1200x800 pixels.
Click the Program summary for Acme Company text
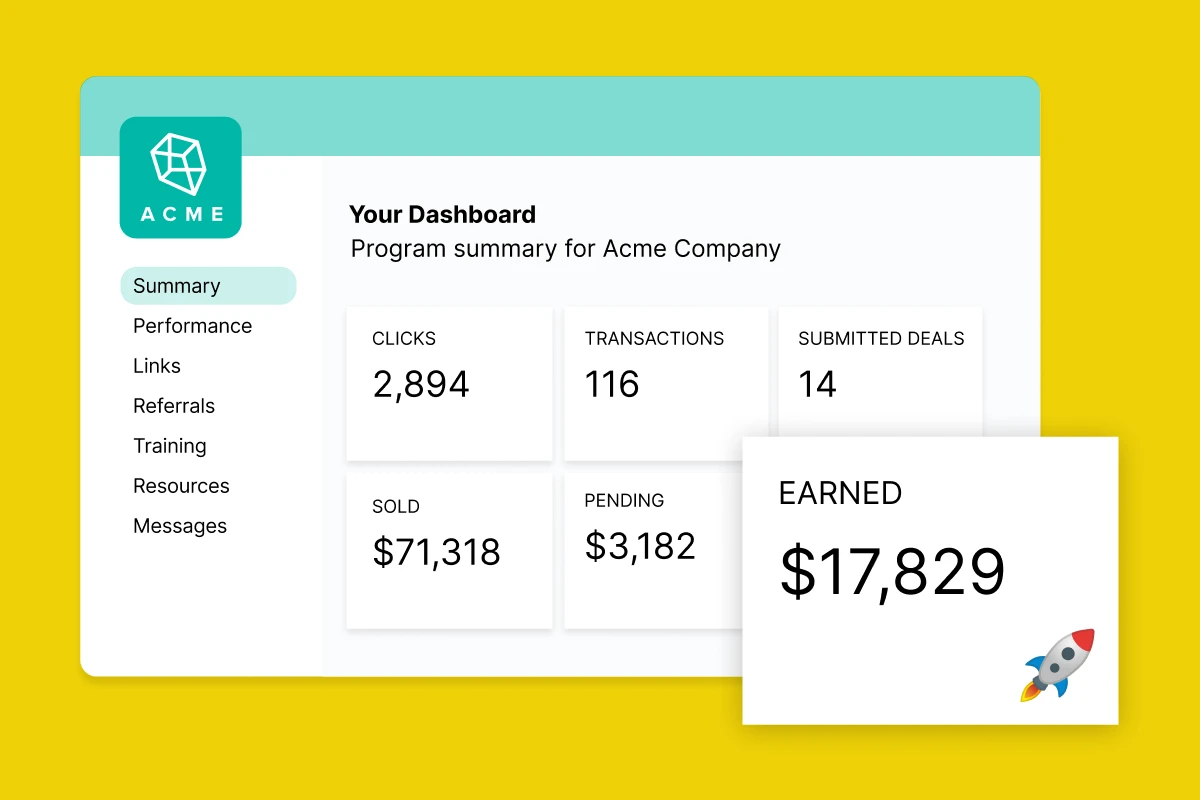(565, 249)
